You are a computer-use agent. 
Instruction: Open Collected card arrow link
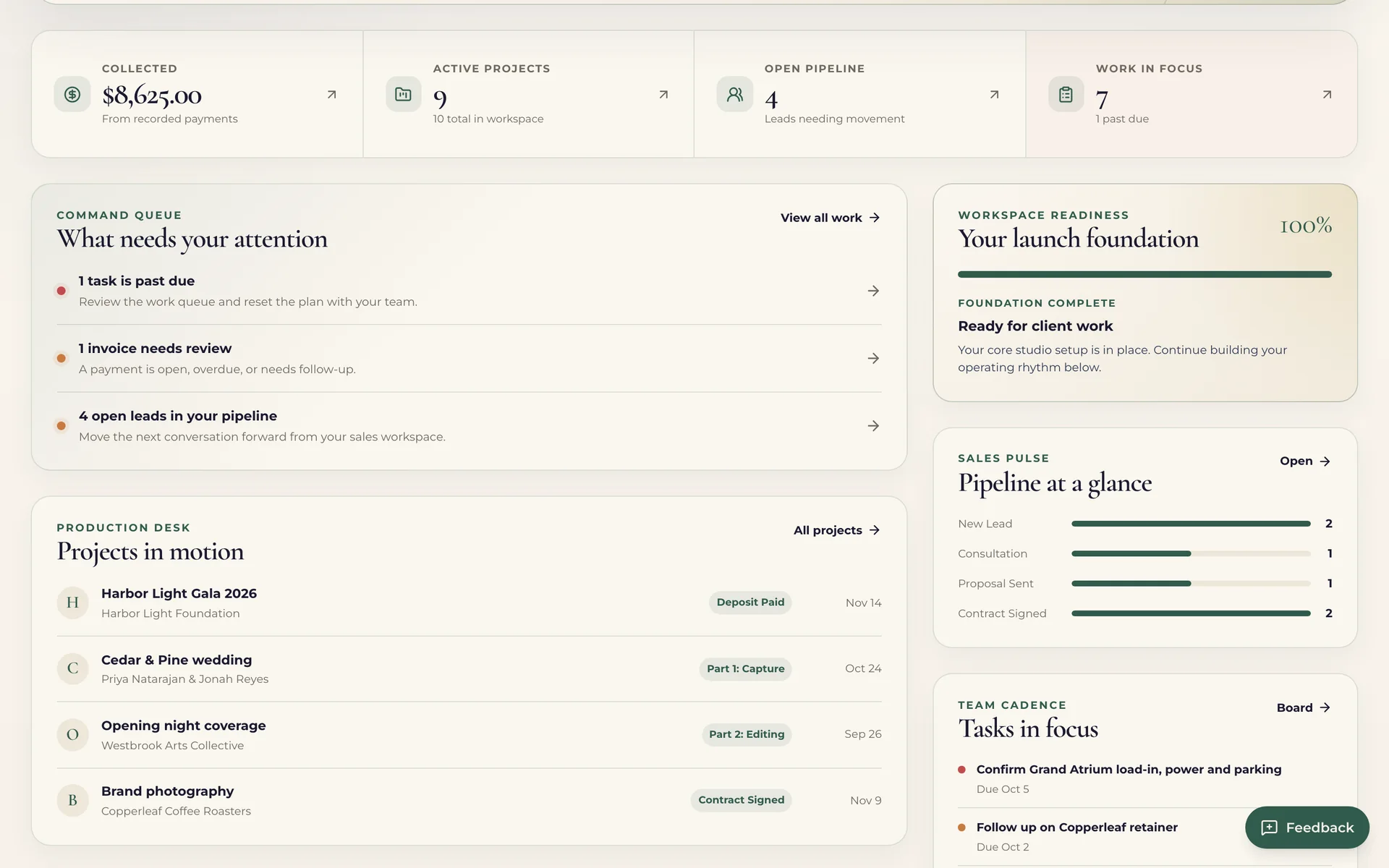(332, 94)
